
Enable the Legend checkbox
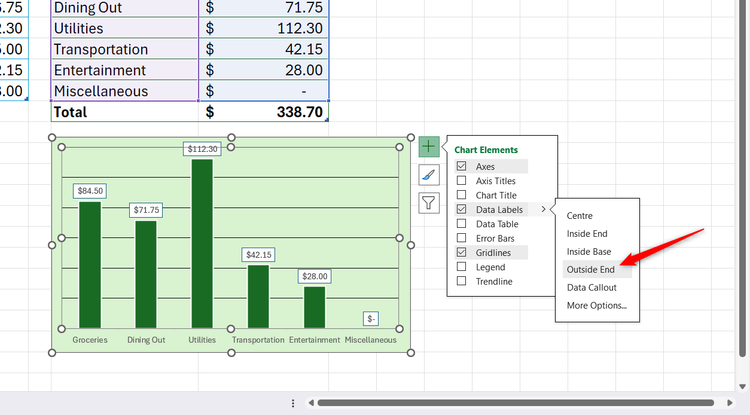(x=462, y=267)
